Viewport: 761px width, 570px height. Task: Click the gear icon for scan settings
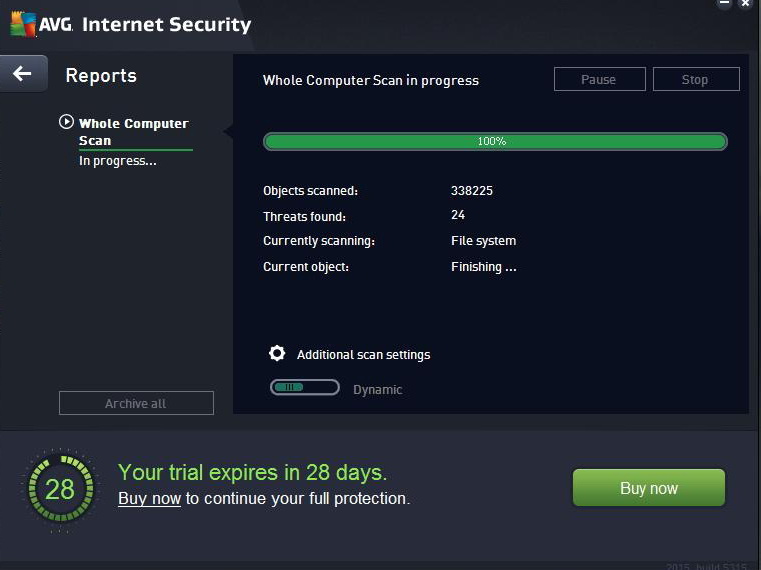coord(277,354)
